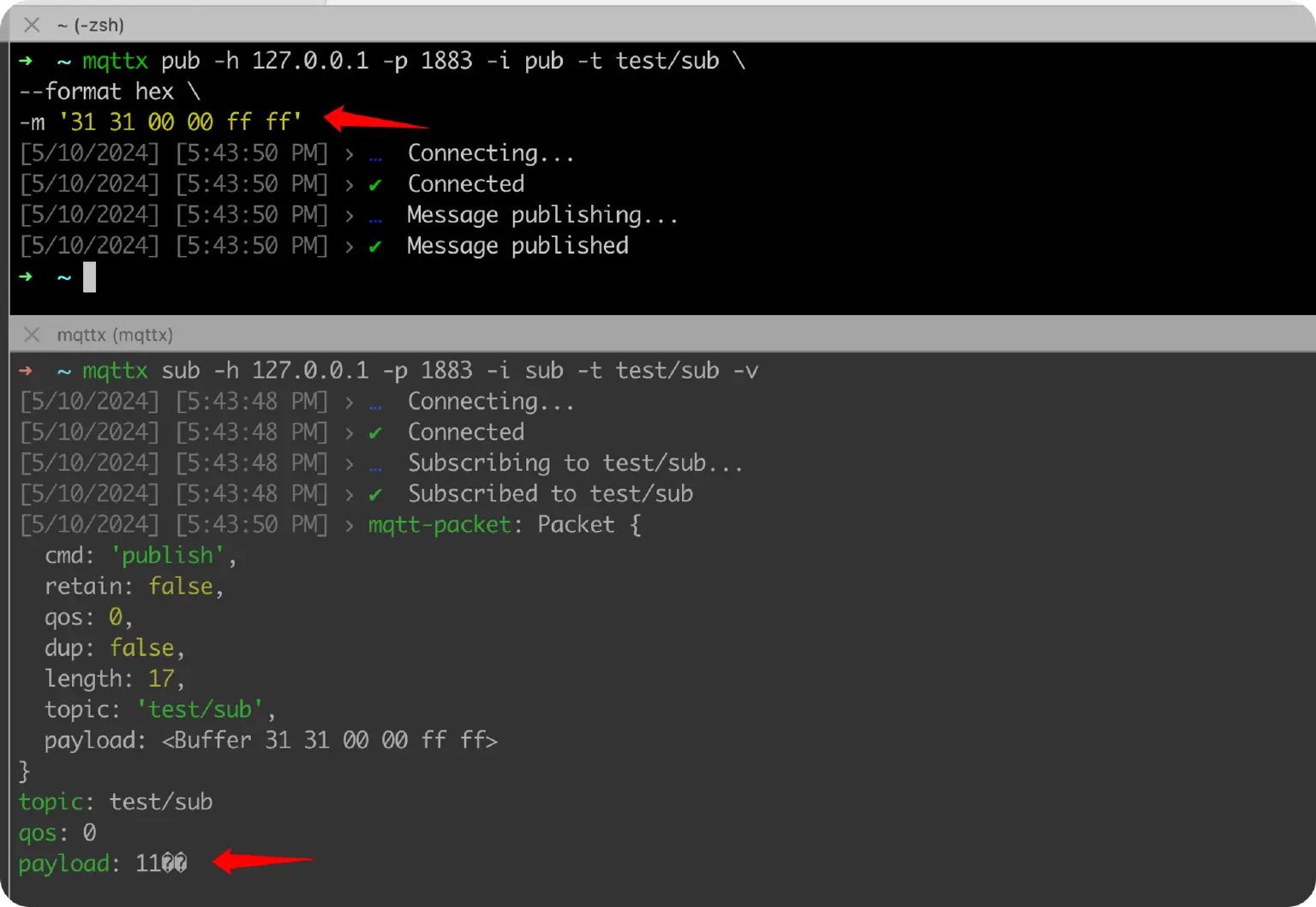This screenshot has height=907, width=1316.
Task: Click the payload value 1100
Action: [161, 863]
